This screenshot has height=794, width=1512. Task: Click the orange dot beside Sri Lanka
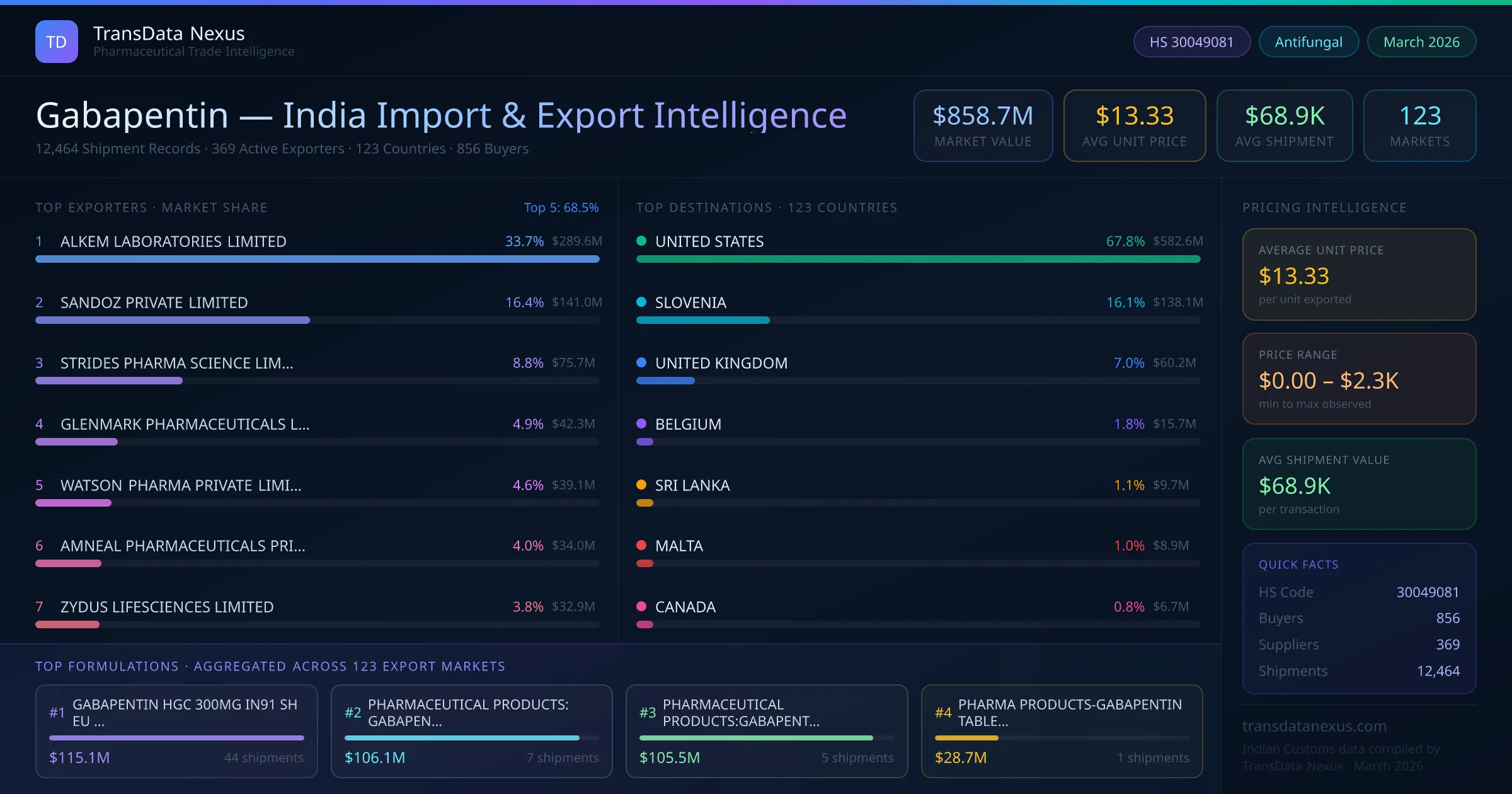[x=641, y=485]
